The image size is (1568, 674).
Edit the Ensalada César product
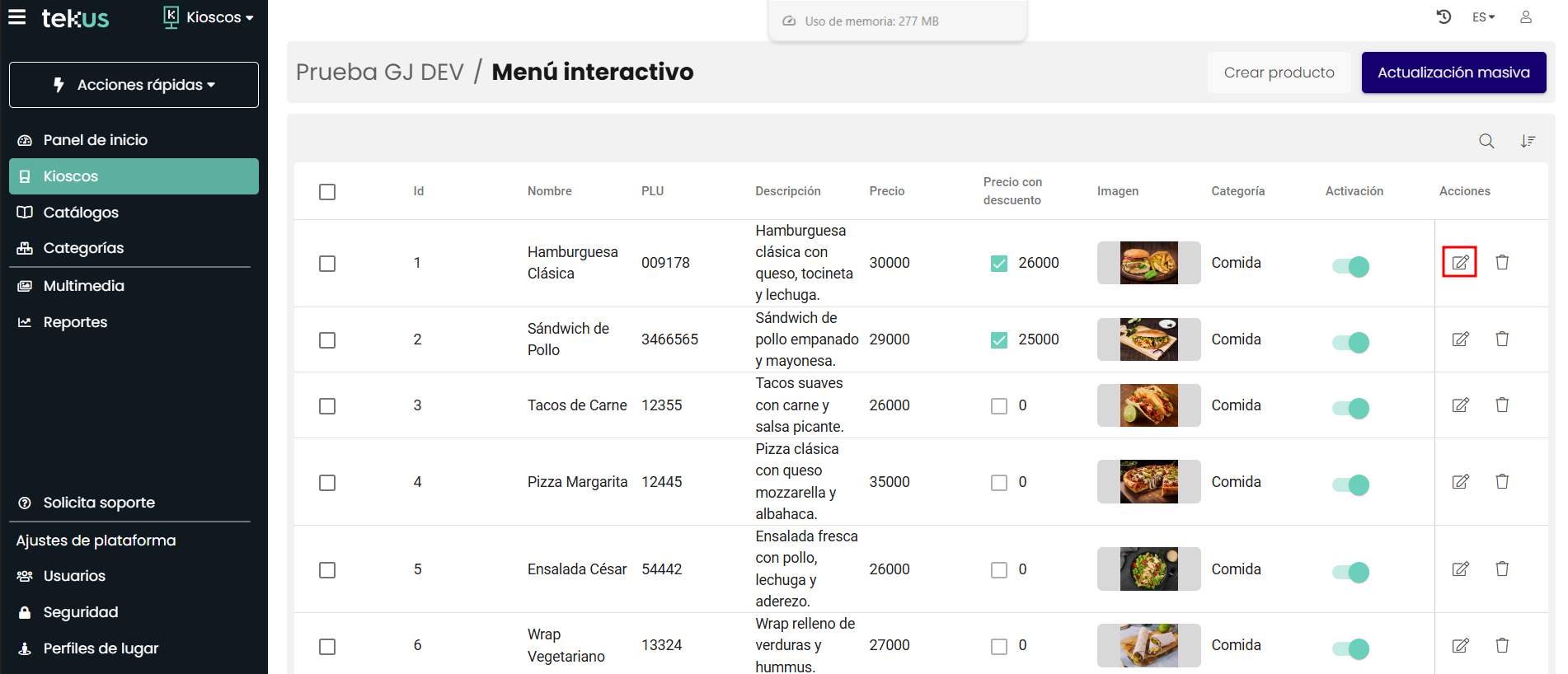1460,569
